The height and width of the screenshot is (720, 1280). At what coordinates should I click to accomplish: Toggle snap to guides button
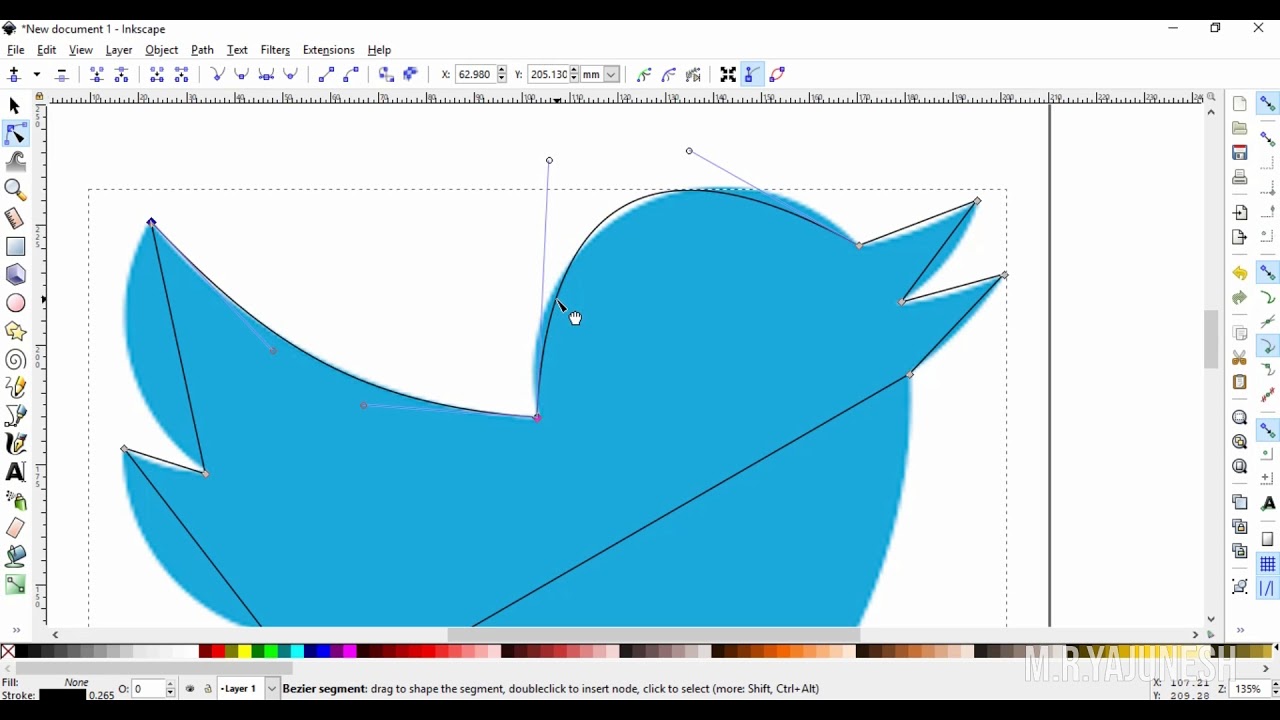click(x=1267, y=589)
